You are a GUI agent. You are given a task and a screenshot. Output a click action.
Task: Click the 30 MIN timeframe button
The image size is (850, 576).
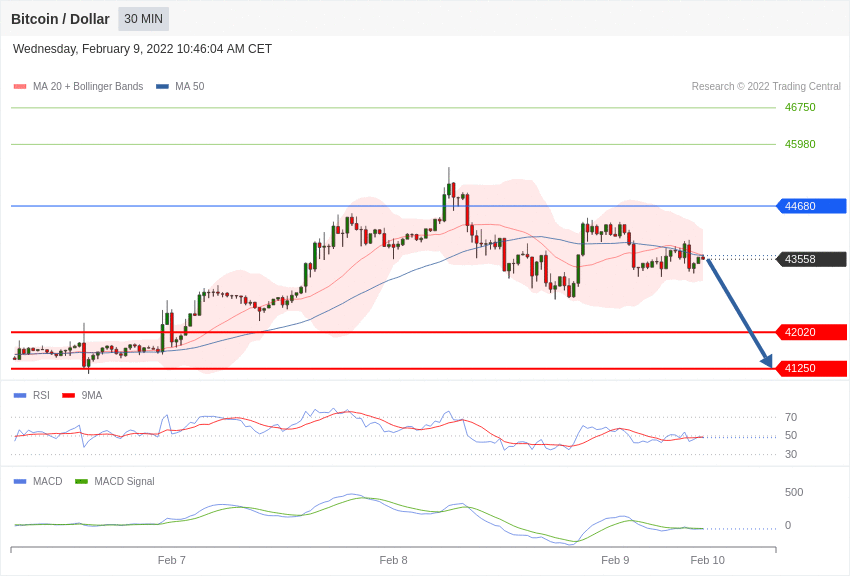click(x=143, y=19)
